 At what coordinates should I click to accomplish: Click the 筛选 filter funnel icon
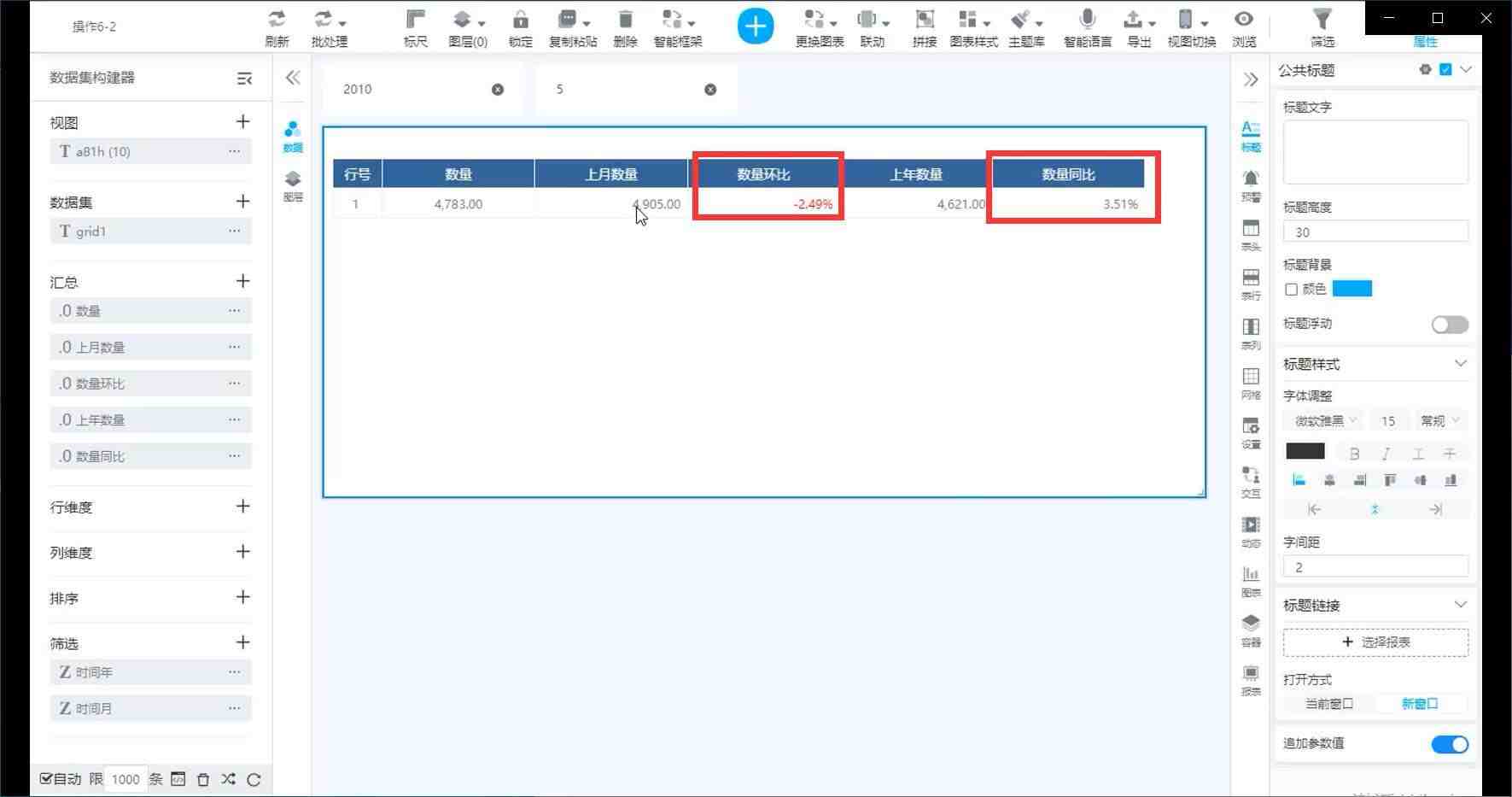[1322, 19]
